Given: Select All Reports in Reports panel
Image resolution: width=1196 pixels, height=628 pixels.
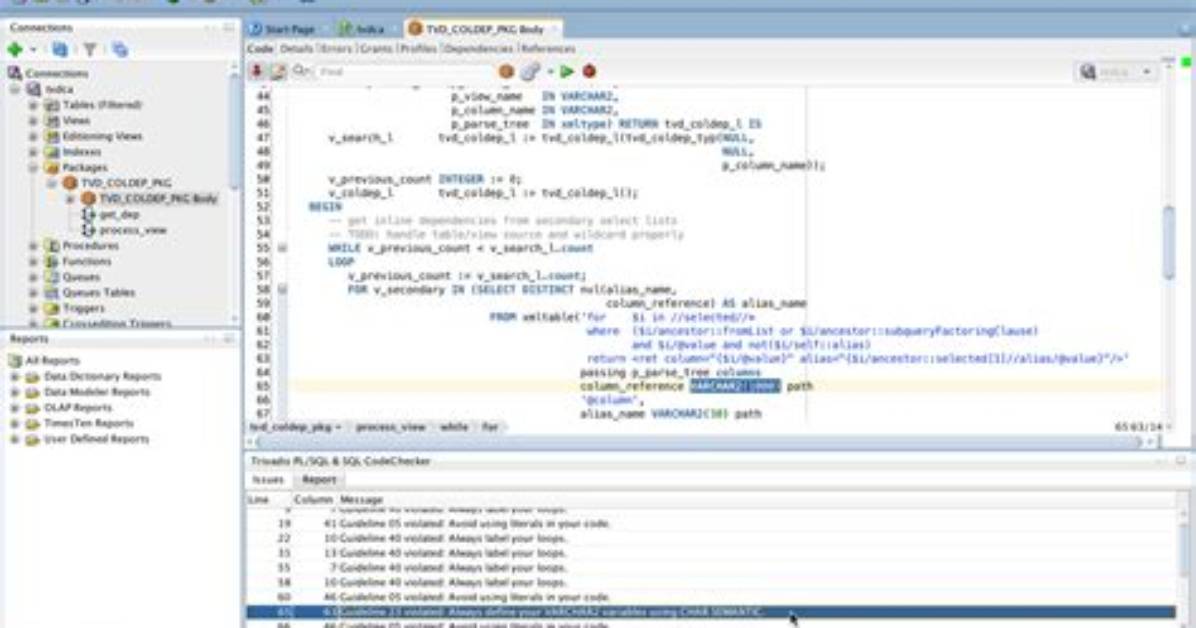Looking at the screenshot, I should (52, 360).
